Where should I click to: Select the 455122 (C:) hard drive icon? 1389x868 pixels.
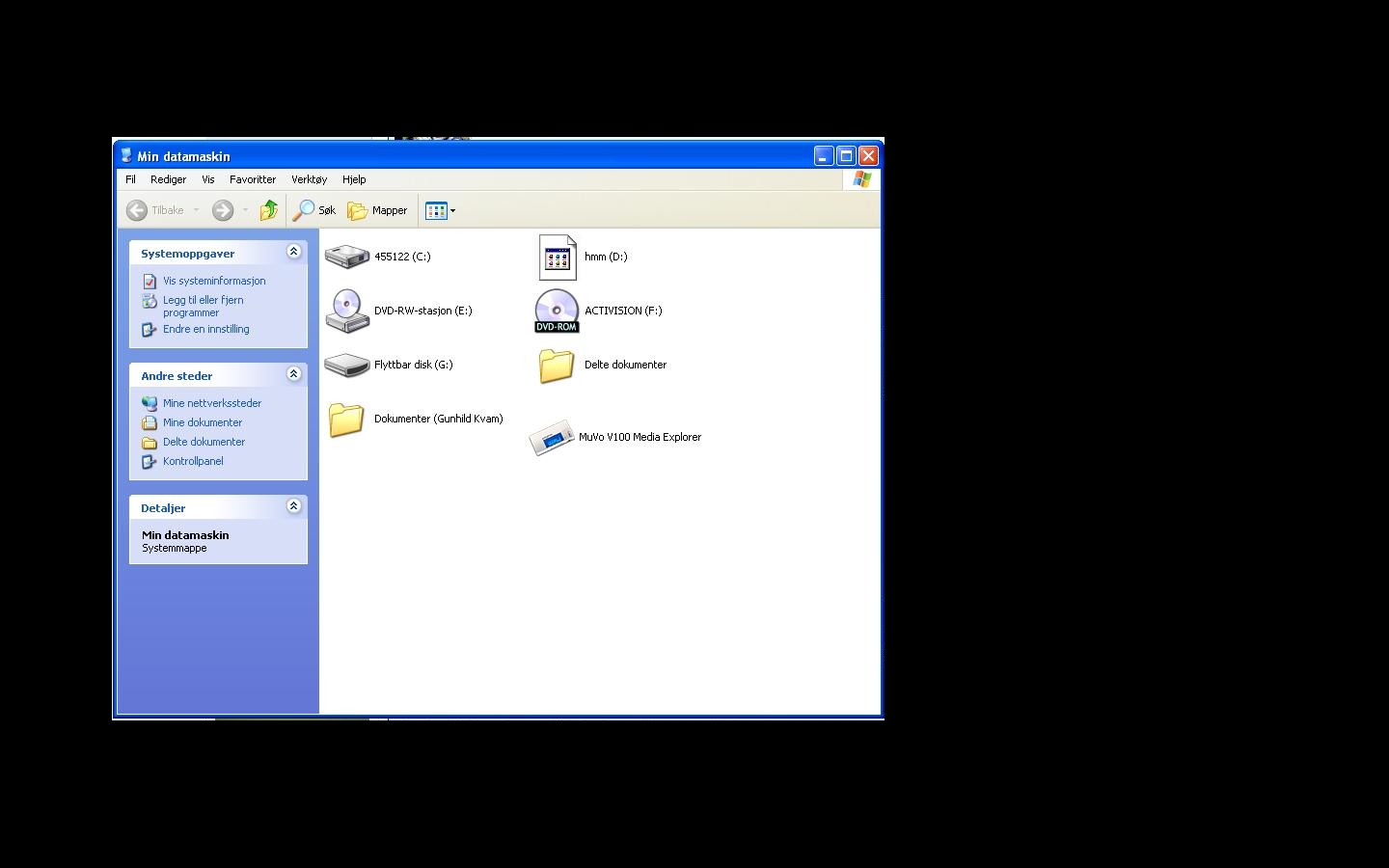pyautogui.click(x=347, y=257)
